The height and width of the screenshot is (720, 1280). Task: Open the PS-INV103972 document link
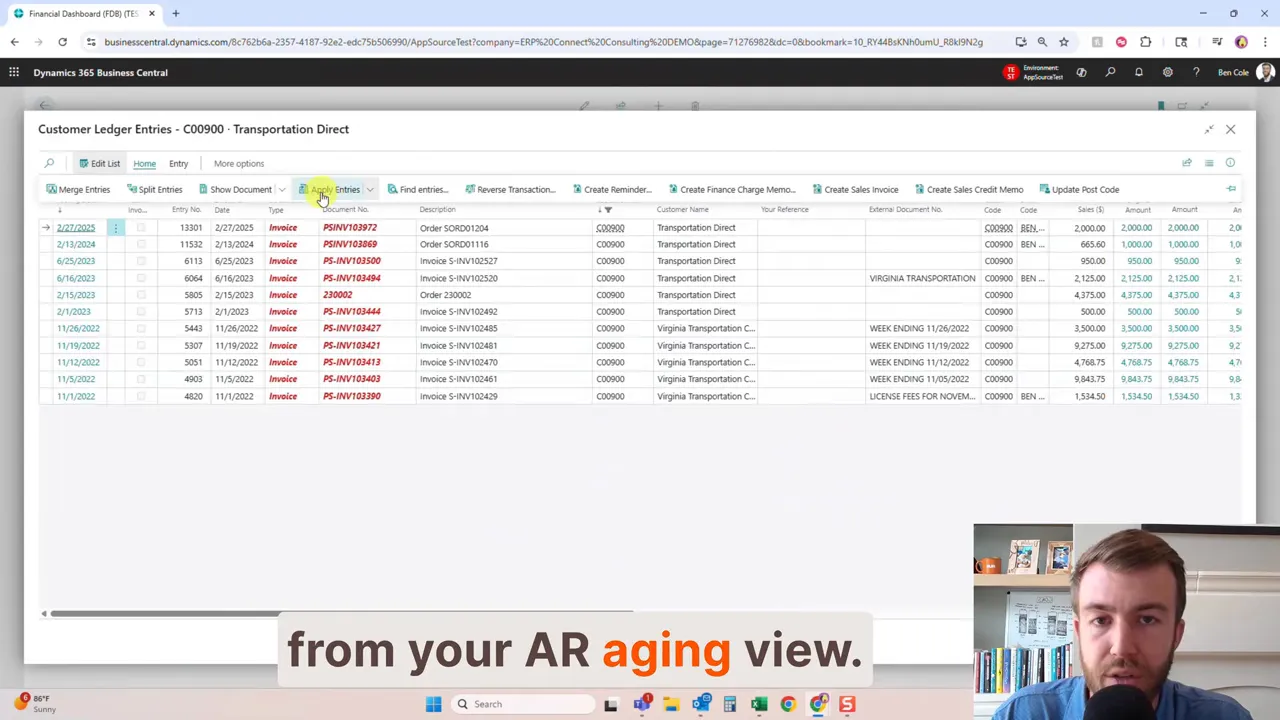349,227
